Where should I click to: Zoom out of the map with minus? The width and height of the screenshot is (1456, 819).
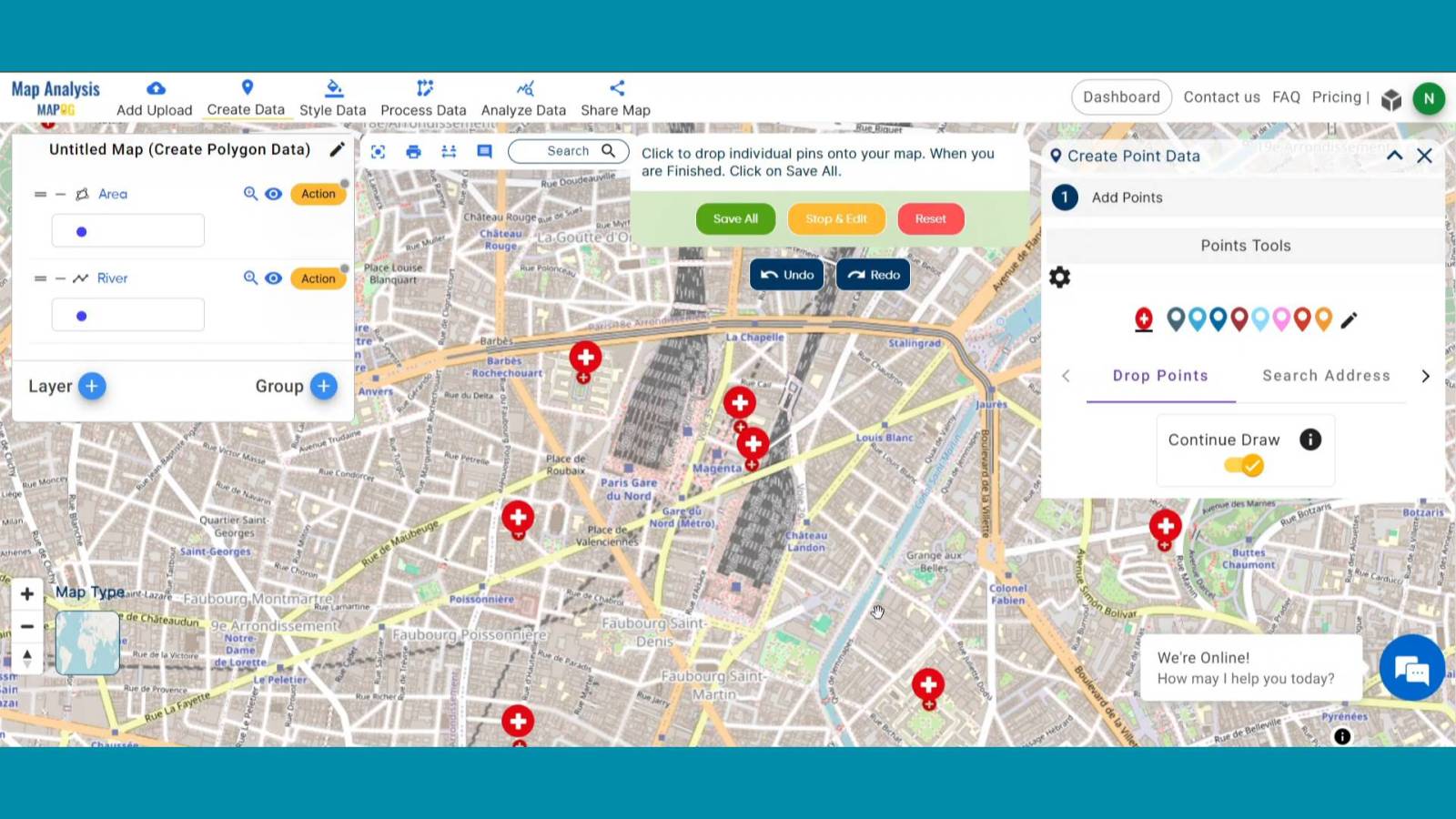[27, 626]
